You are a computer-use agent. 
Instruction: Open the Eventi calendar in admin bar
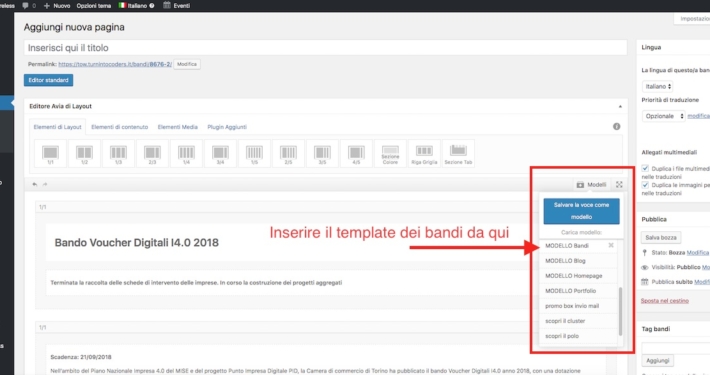(x=177, y=5)
